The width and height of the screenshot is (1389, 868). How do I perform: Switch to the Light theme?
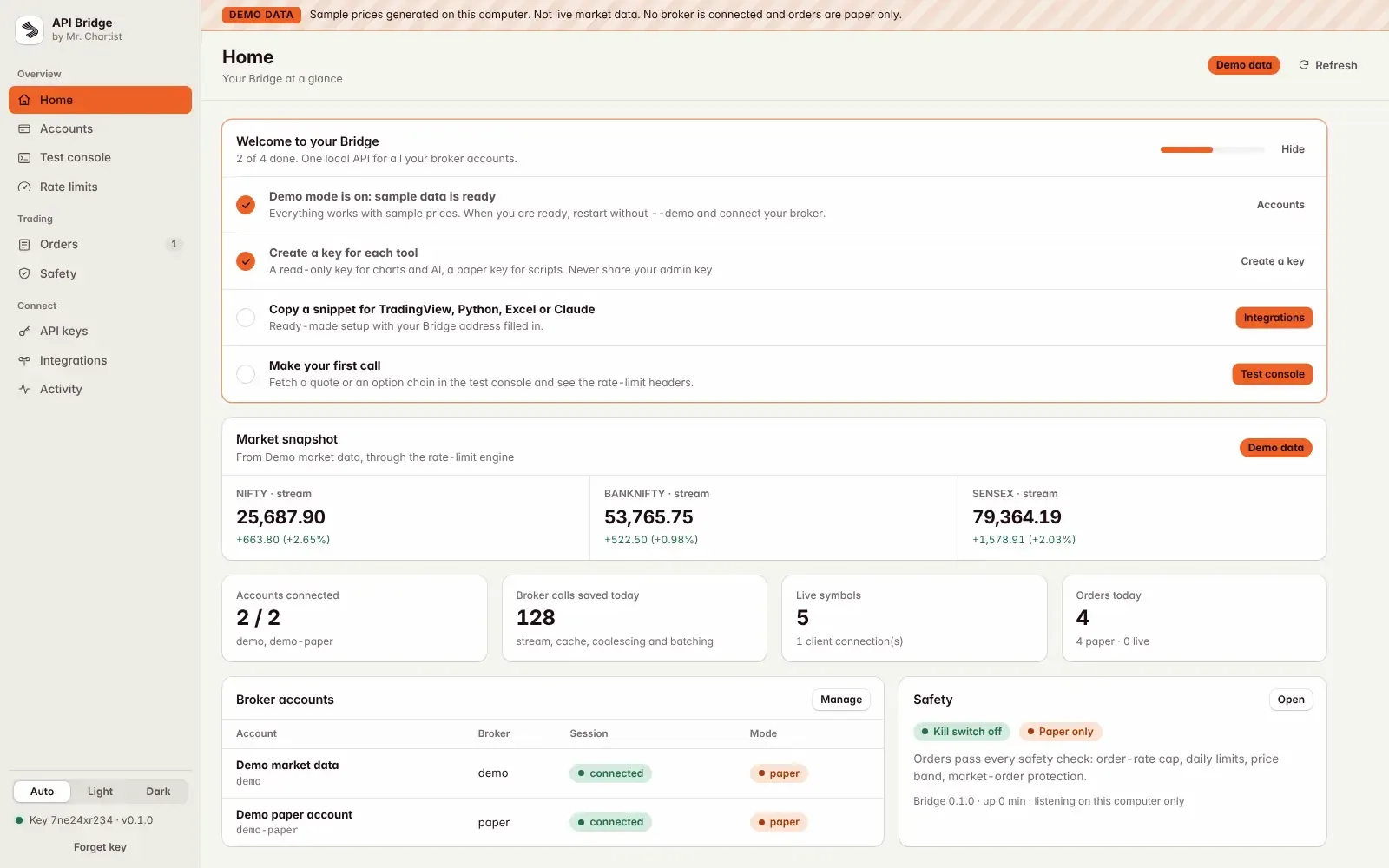click(x=100, y=792)
